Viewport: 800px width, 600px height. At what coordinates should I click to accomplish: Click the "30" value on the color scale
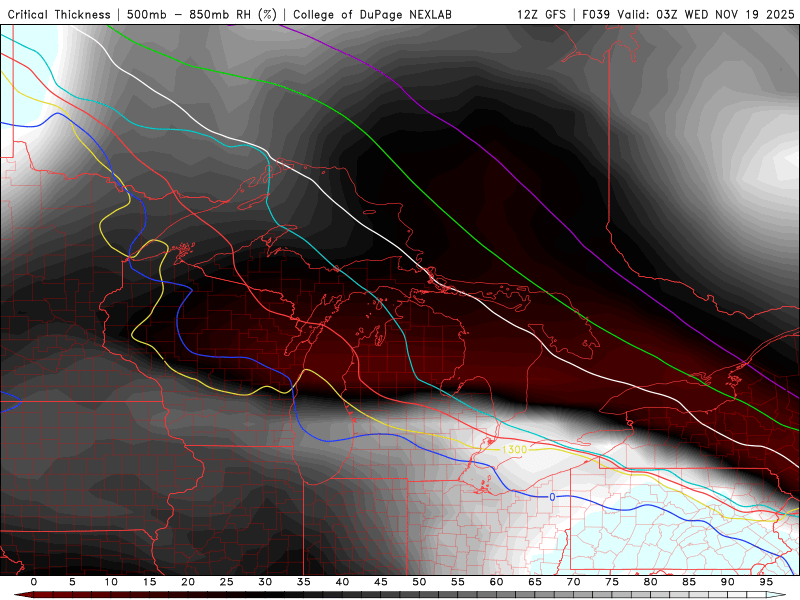[x=265, y=582]
